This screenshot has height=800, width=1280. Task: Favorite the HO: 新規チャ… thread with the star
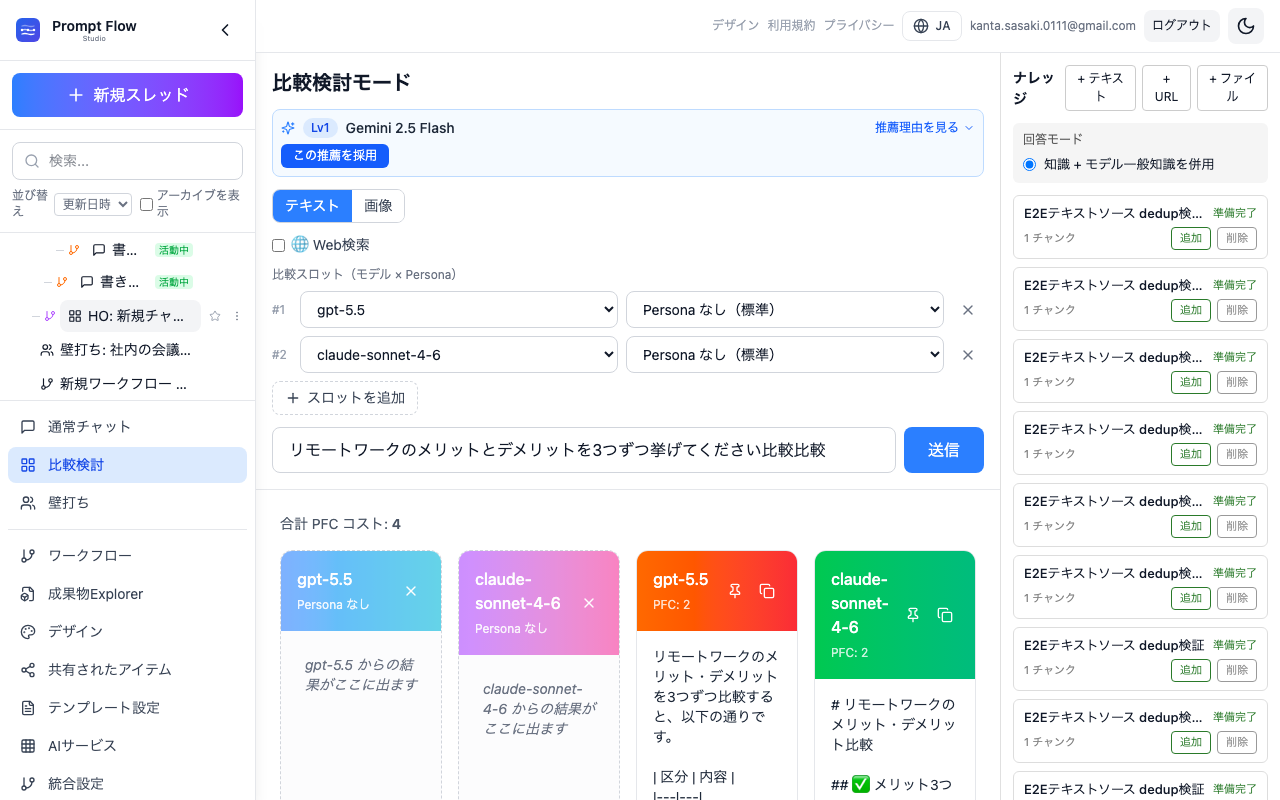215,316
